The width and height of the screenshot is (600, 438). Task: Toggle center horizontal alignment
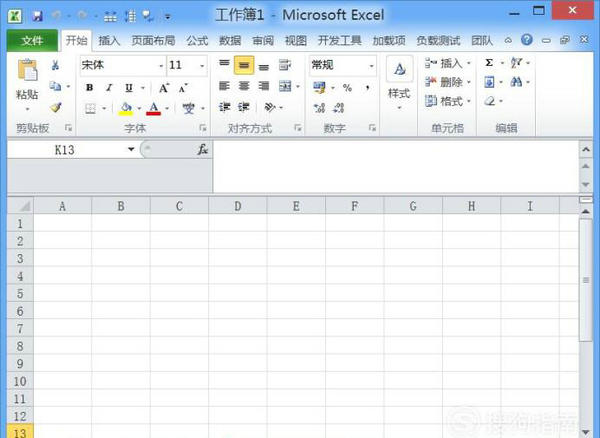244,87
